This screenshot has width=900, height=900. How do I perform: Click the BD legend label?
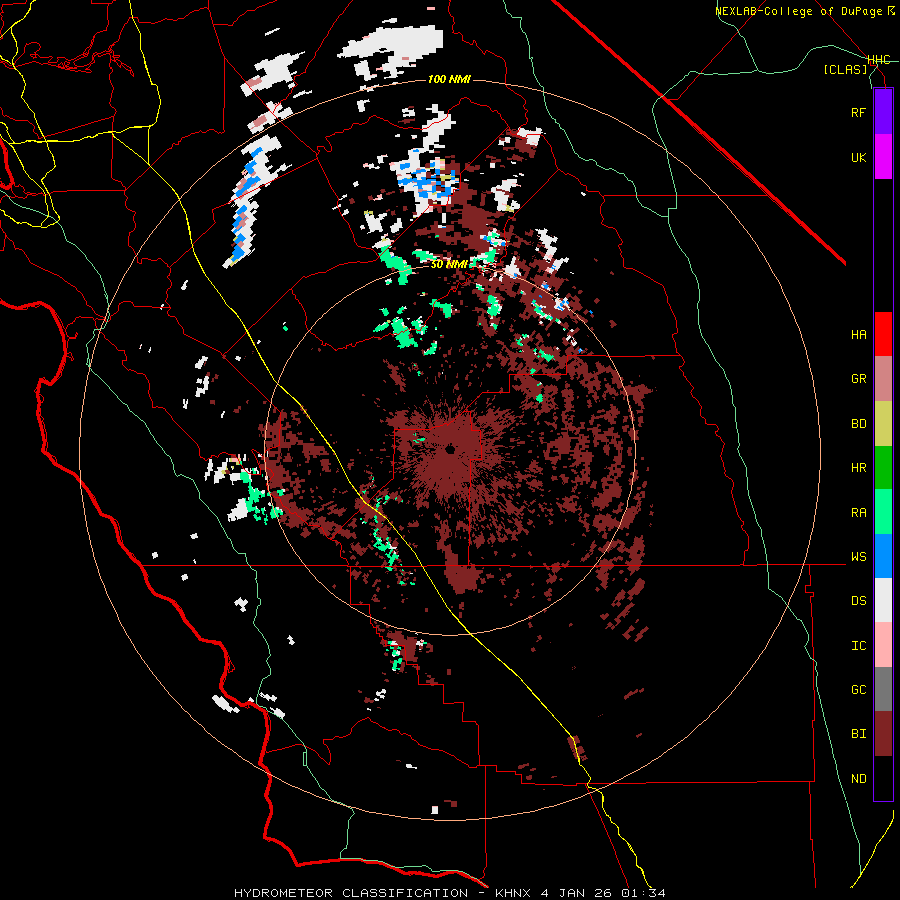[858, 424]
